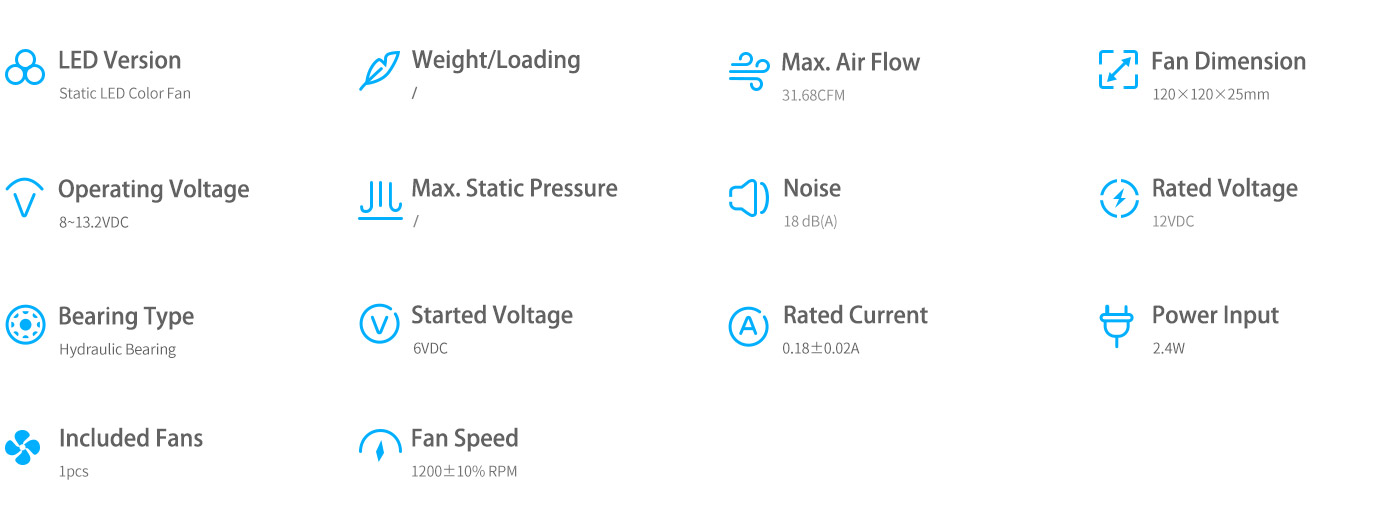Click the LED Version three-circles icon
The width and height of the screenshot is (1392, 512).
coord(25,68)
